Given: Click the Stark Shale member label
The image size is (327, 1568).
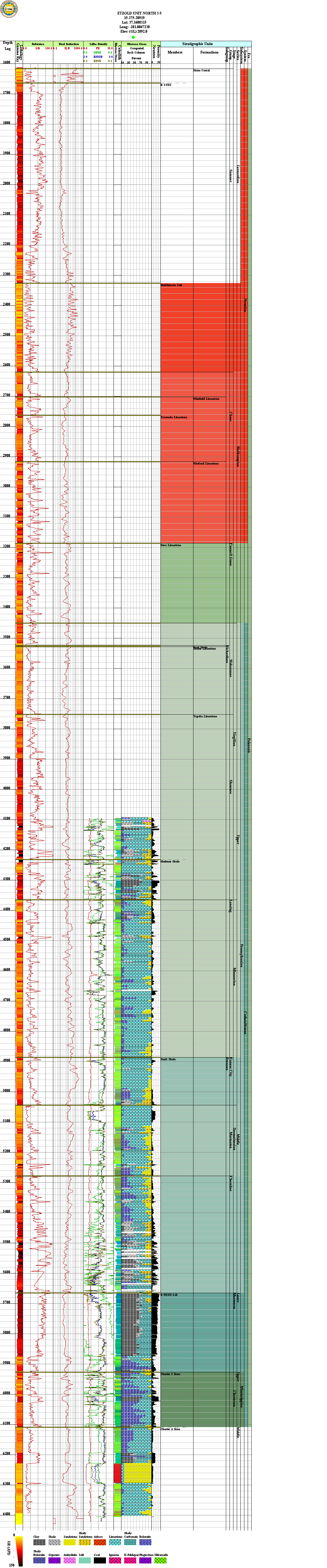Looking at the screenshot, I should click(168, 1059).
